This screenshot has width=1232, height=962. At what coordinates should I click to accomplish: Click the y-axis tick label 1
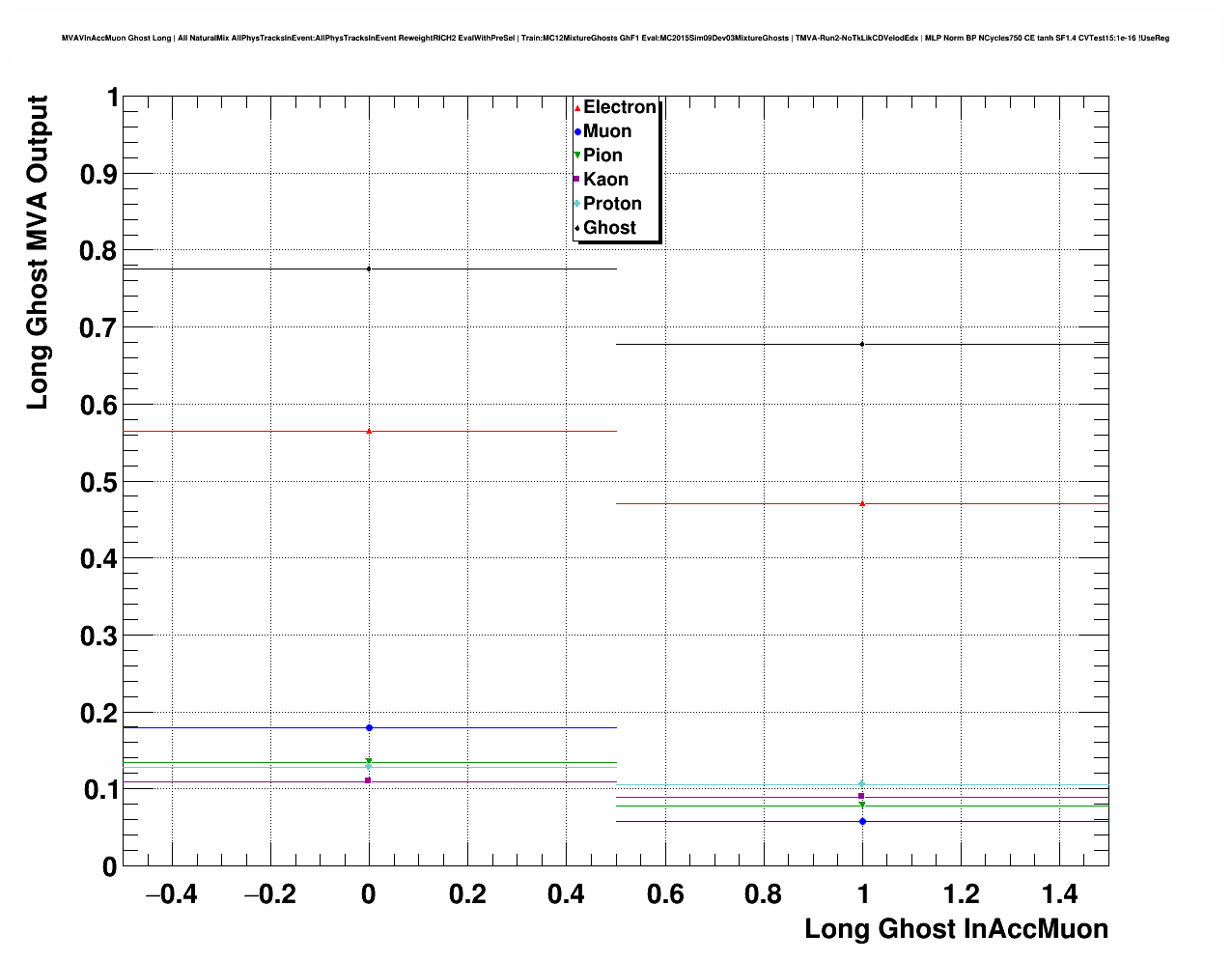pyautogui.click(x=112, y=98)
